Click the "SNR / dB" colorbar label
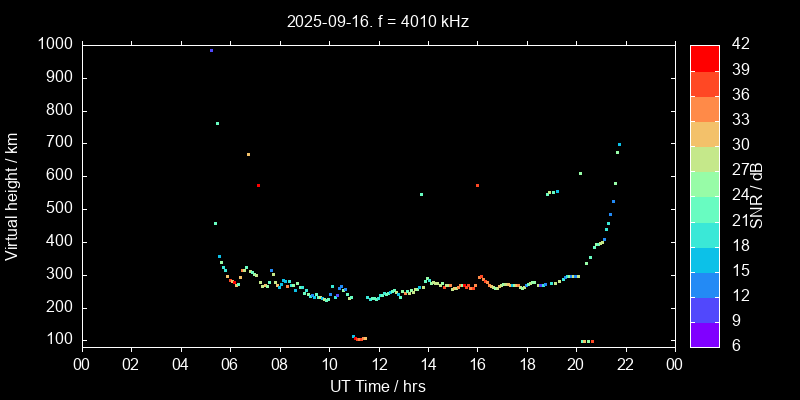The height and width of the screenshot is (400, 800). [x=757, y=196]
